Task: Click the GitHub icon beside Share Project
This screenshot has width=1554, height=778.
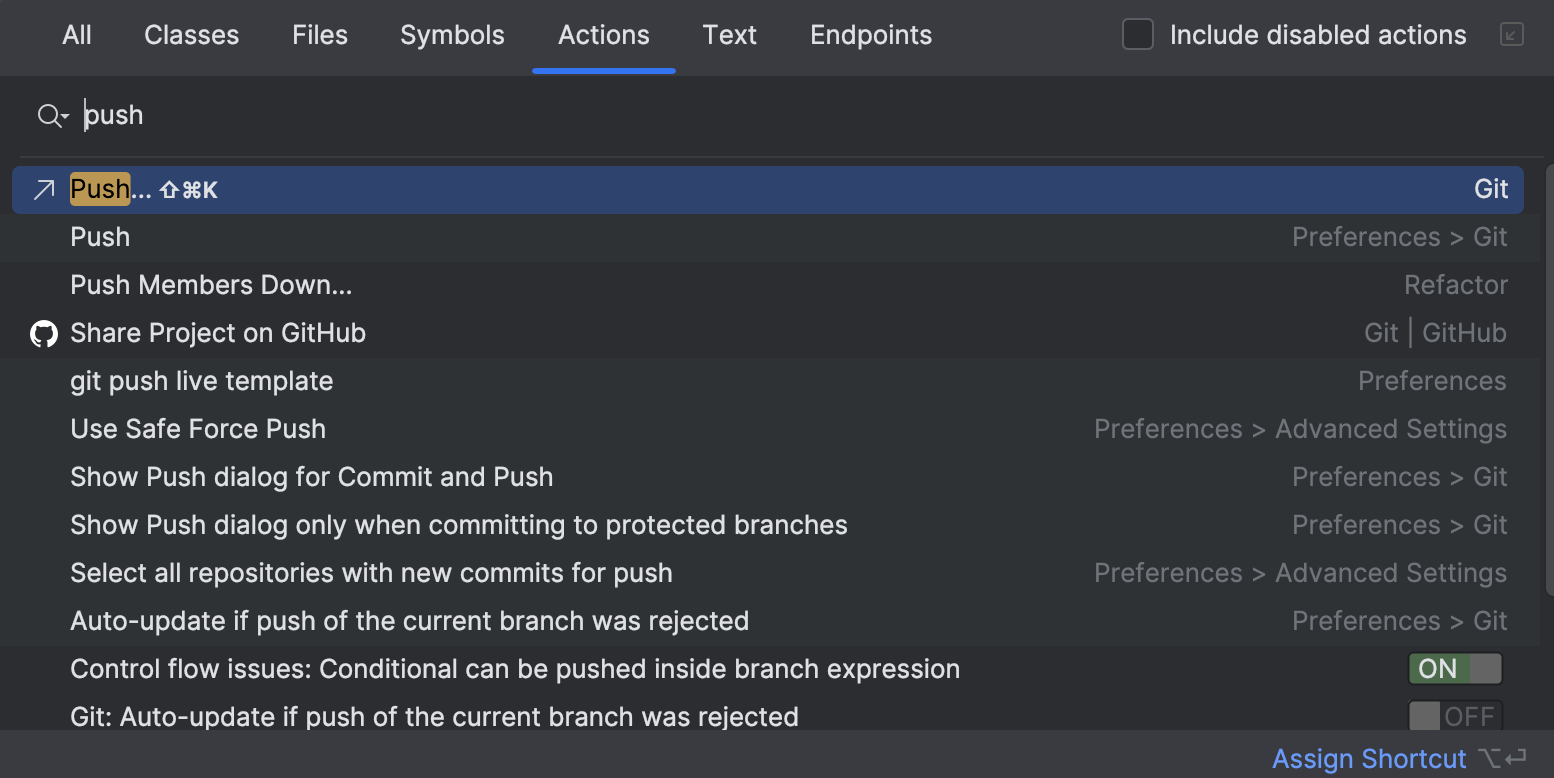Action: point(43,333)
